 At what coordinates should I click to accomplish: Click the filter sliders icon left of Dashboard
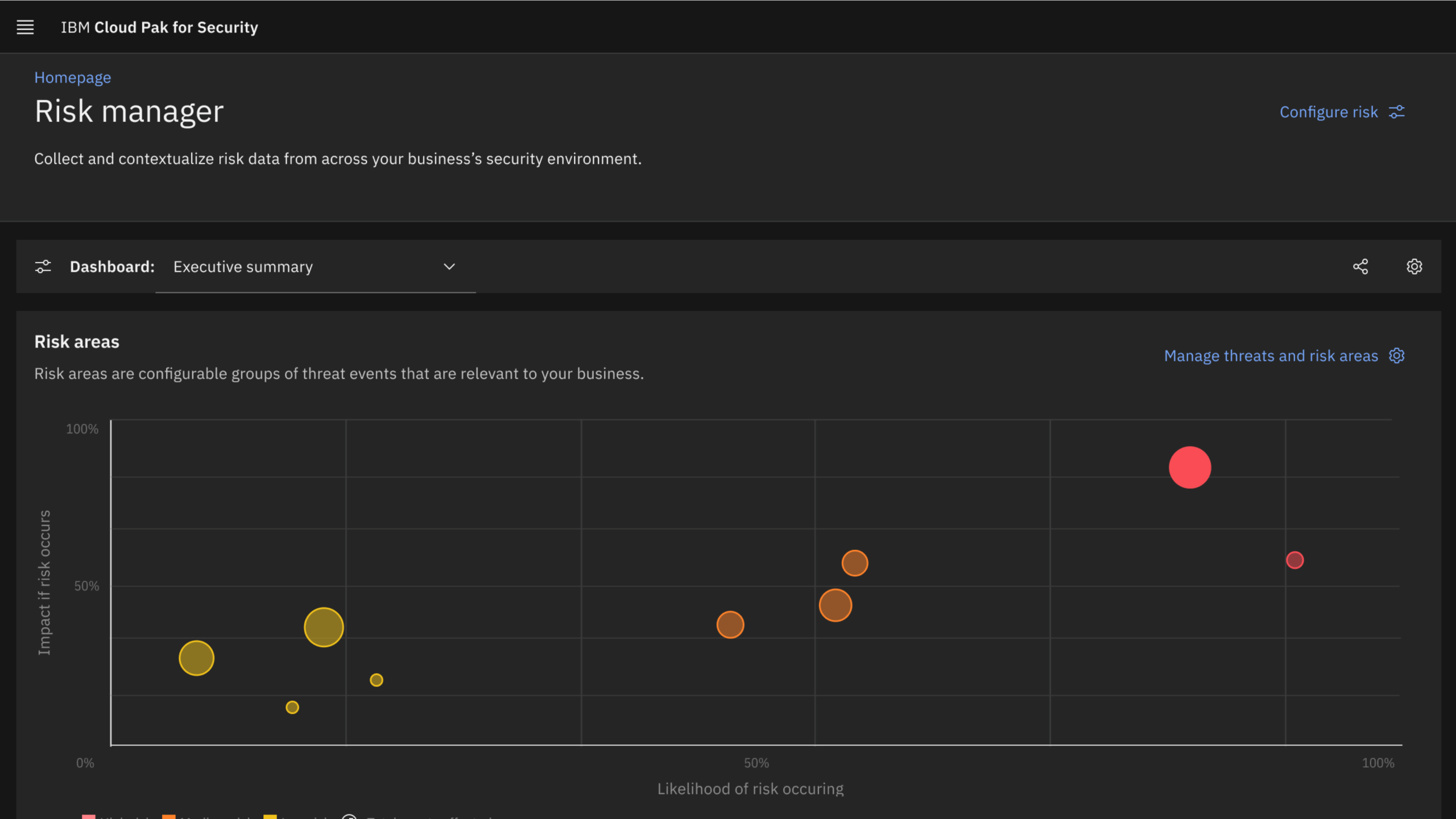coord(43,267)
